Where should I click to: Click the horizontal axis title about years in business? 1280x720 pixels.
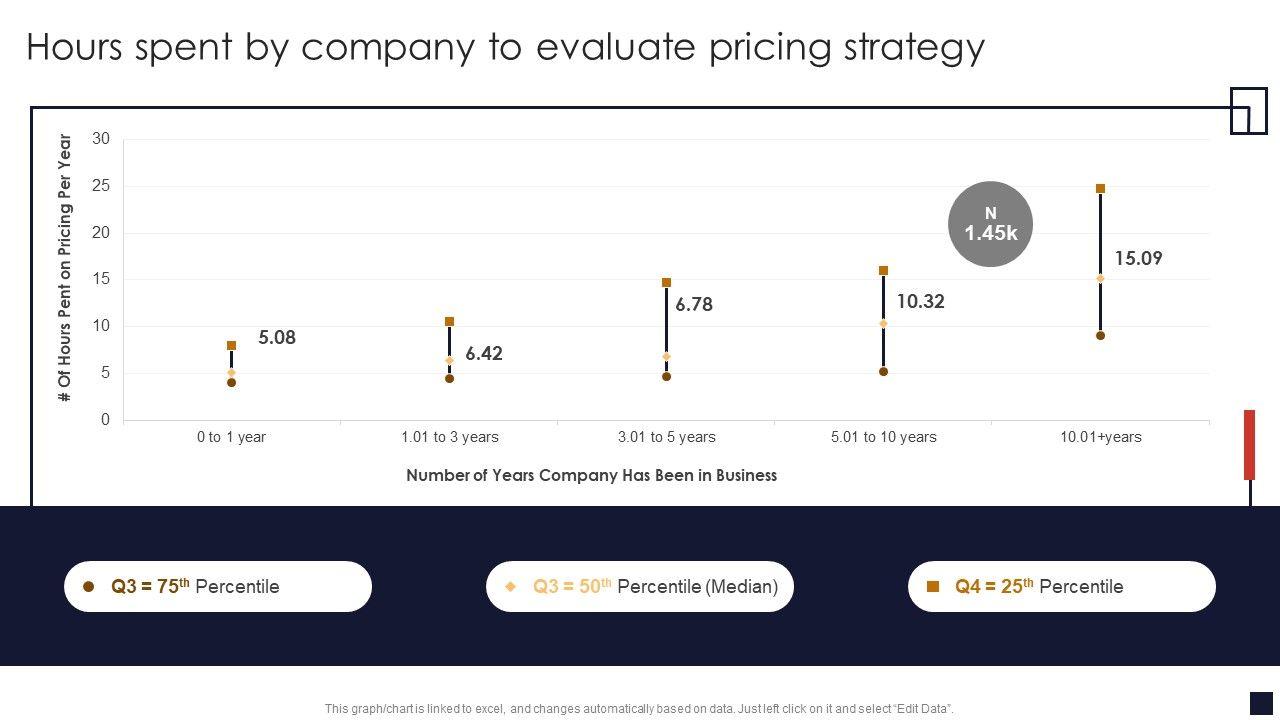coord(591,476)
